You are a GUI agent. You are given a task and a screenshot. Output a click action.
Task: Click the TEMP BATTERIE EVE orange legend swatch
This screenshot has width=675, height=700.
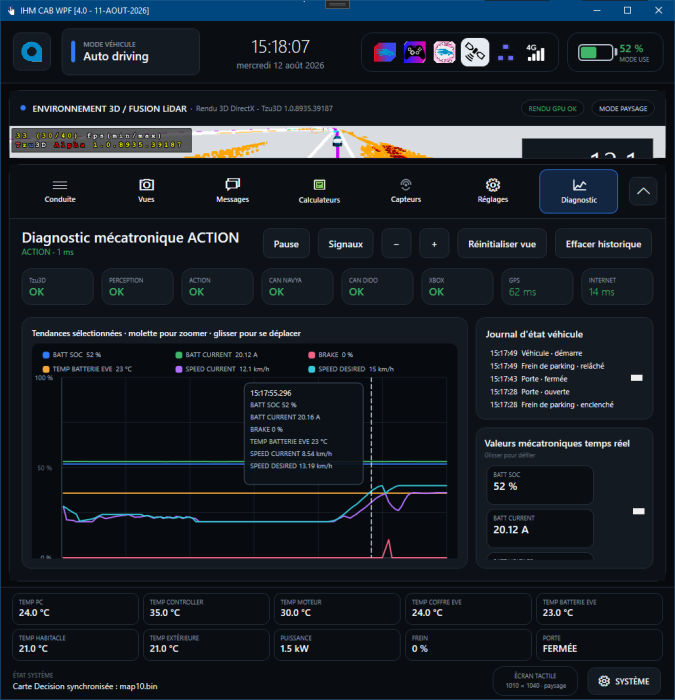click(x=46, y=369)
